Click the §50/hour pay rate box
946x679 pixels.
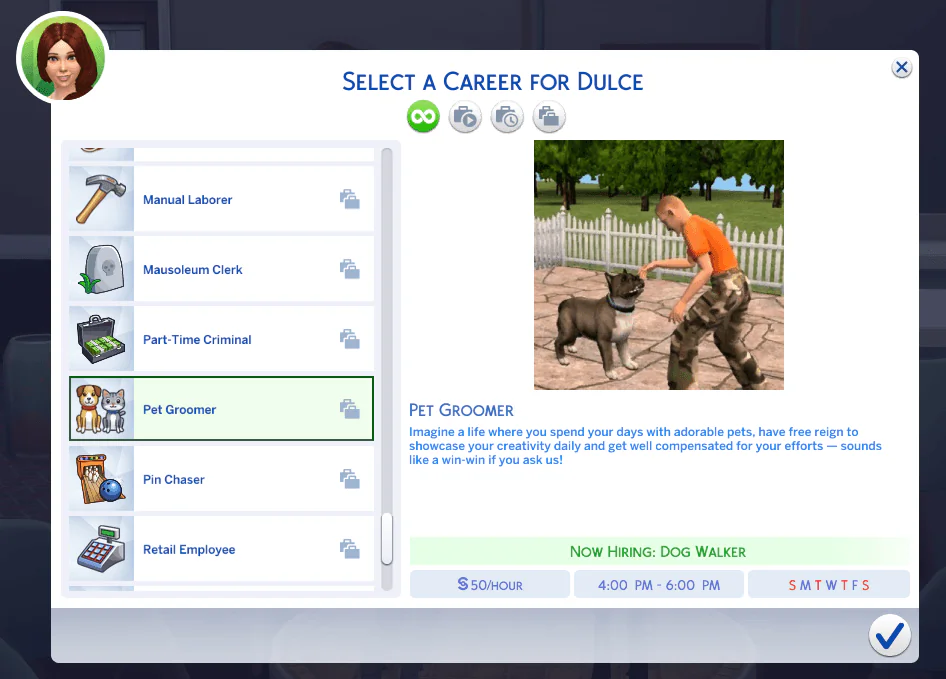490,584
